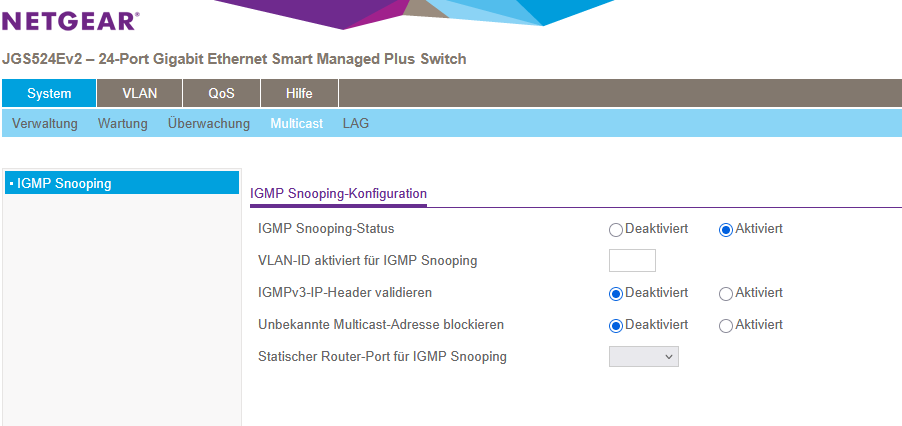Screen dimensions: 902x426
Task: Expand Statischer Router-Port dropdown
Action: click(x=644, y=356)
